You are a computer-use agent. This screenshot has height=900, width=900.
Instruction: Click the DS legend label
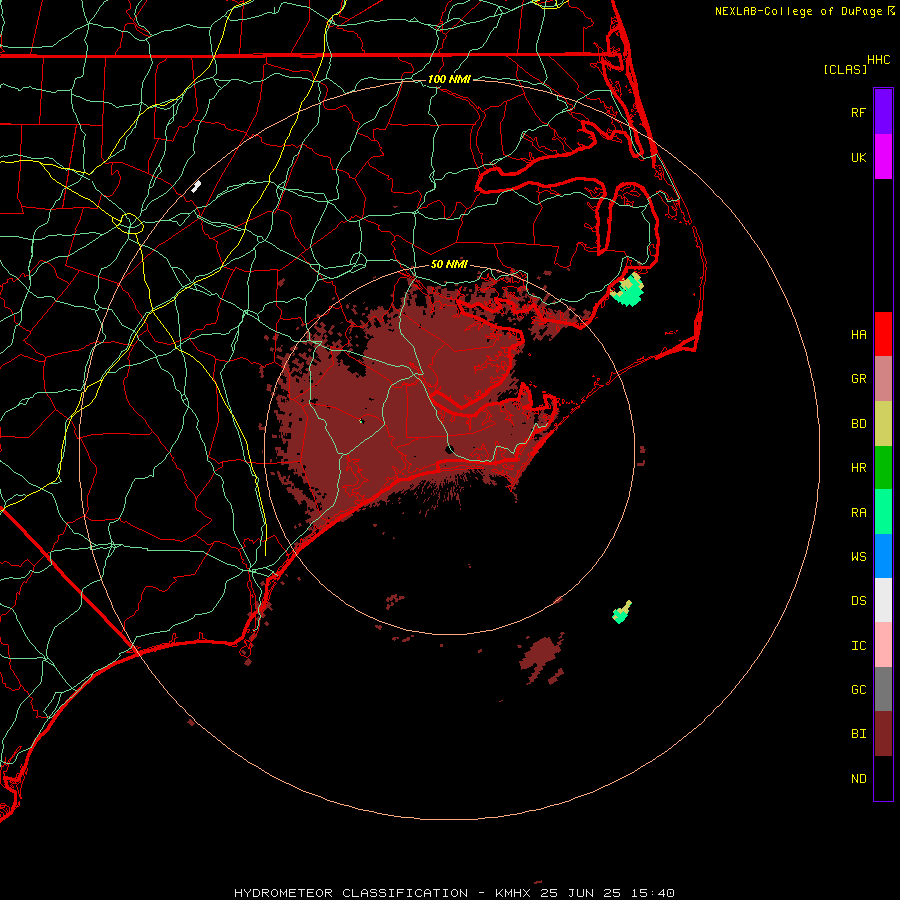pos(858,601)
